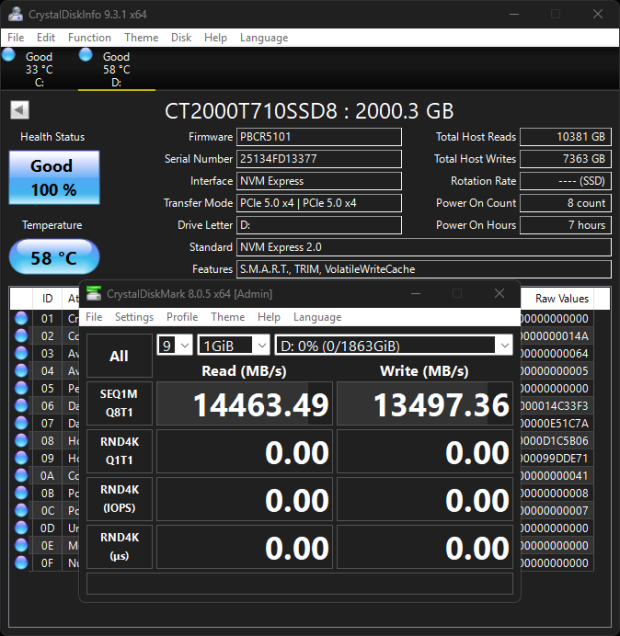Click the status orb for attribute 07

click(x=21, y=423)
